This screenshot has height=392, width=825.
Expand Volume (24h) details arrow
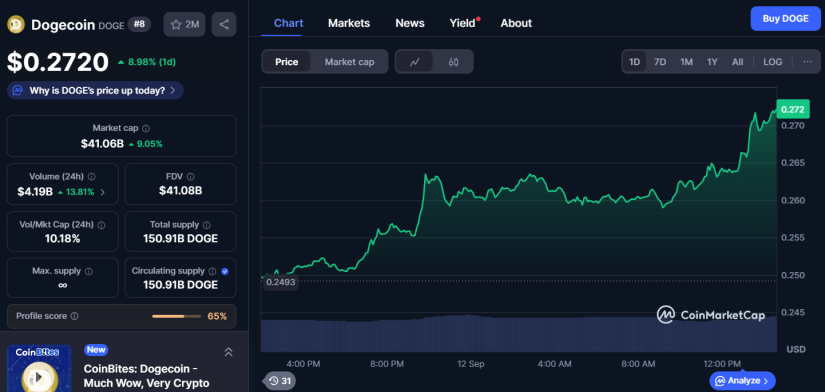102,192
